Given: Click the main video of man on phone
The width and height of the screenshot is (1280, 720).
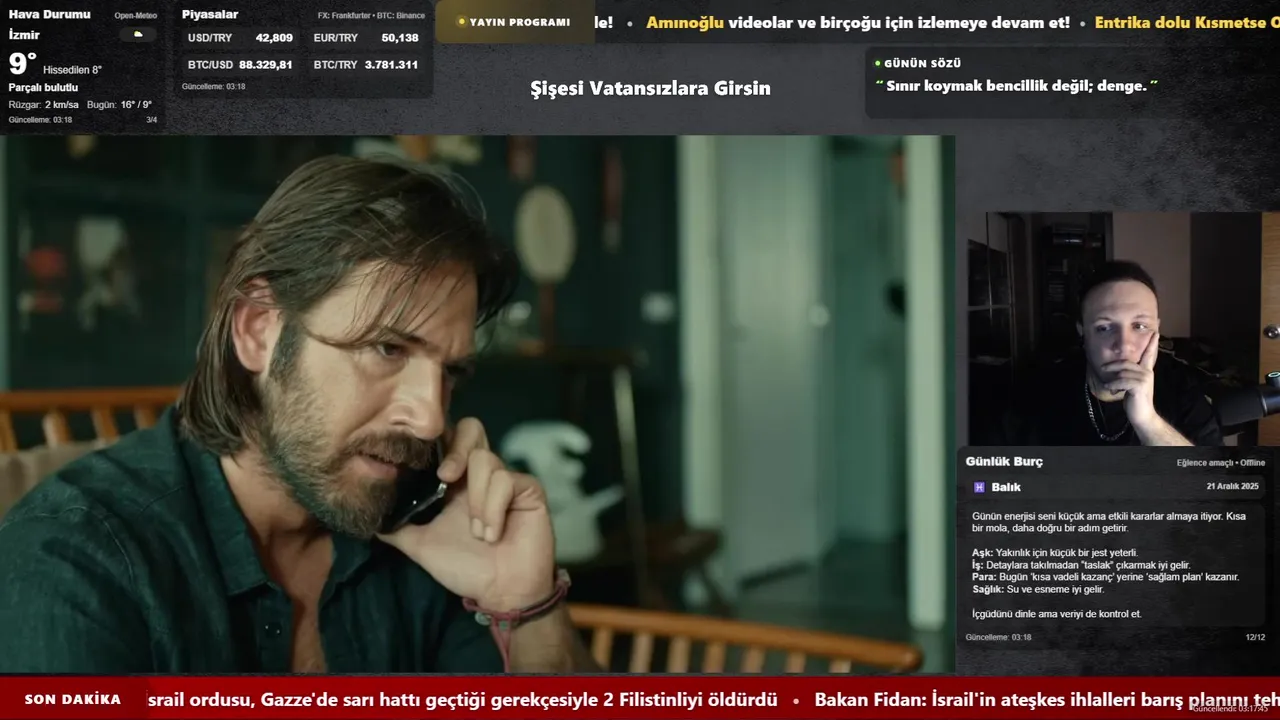Looking at the screenshot, I should click(477, 404).
